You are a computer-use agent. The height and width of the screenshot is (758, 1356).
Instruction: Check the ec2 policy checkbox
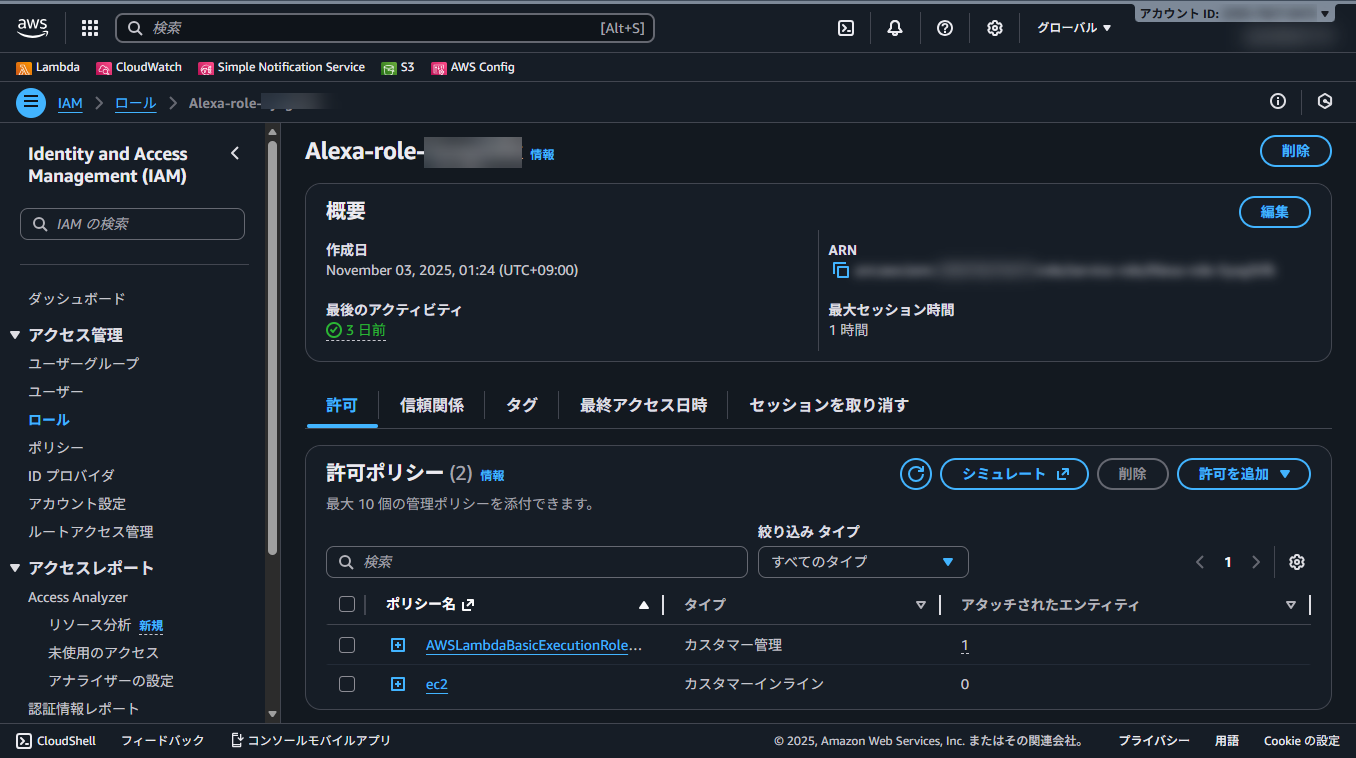(x=347, y=684)
